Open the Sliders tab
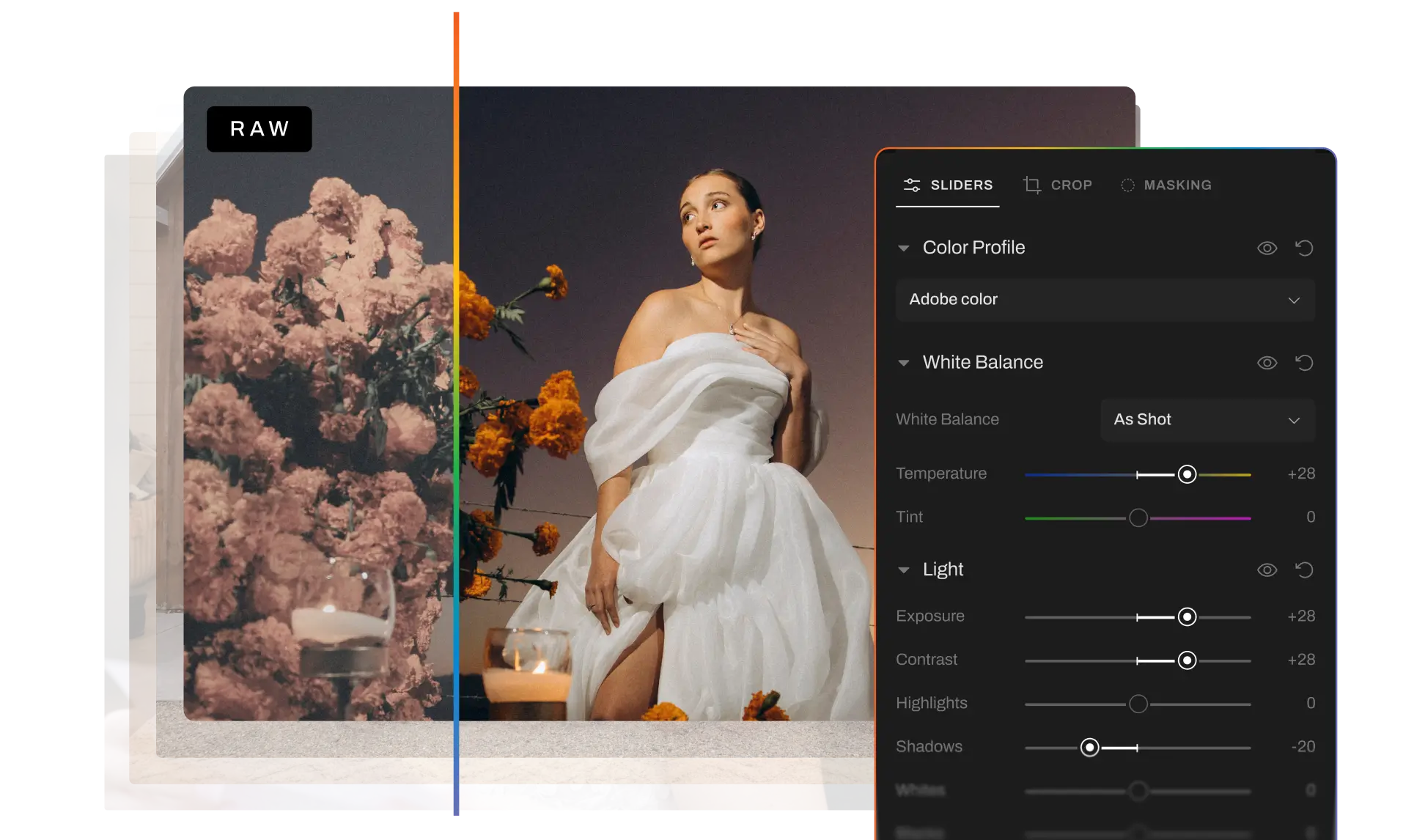This screenshot has height=840, width=1425. pos(947,185)
